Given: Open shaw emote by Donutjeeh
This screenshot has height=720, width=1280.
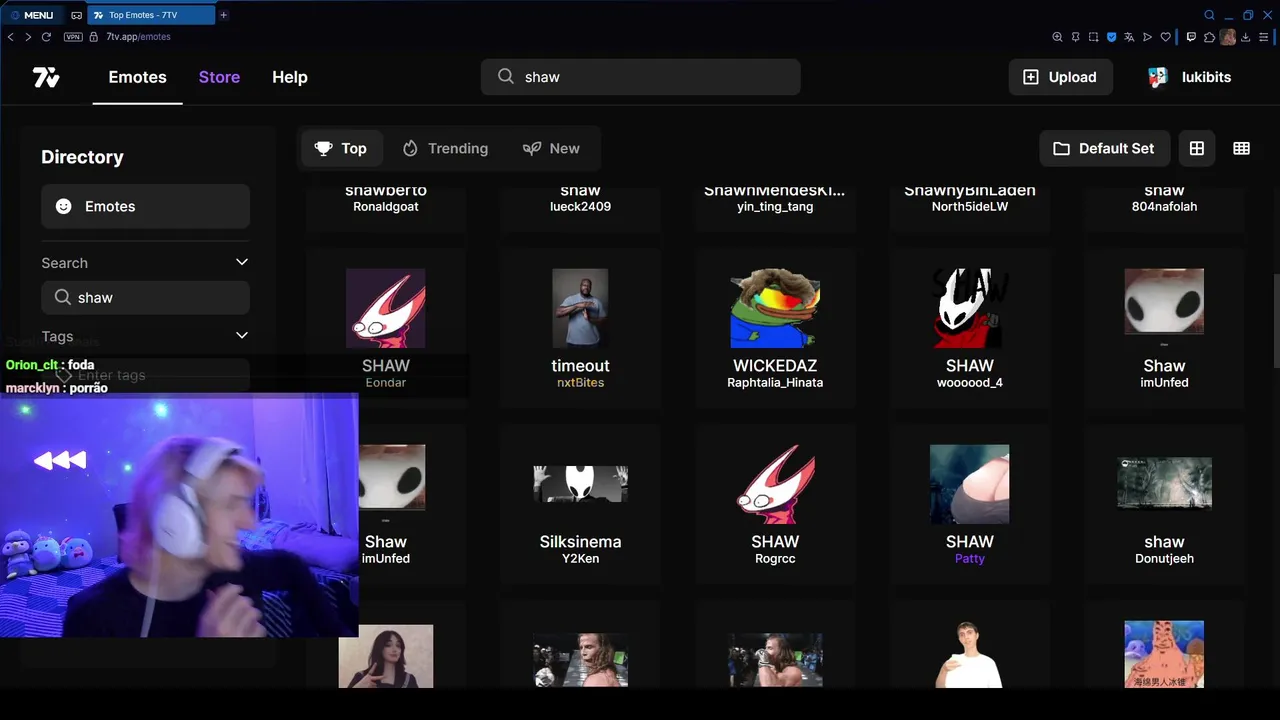Looking at the screenshot, I should (x=1164, y=484).
